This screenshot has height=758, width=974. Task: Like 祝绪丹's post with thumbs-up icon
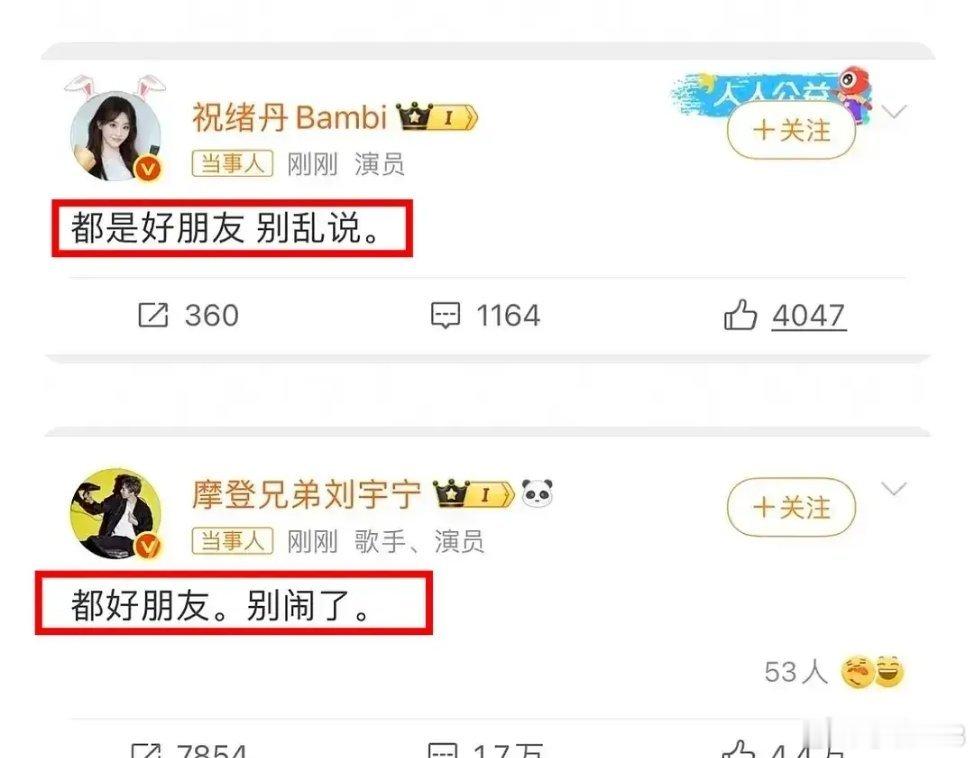[x=740, y=314]
